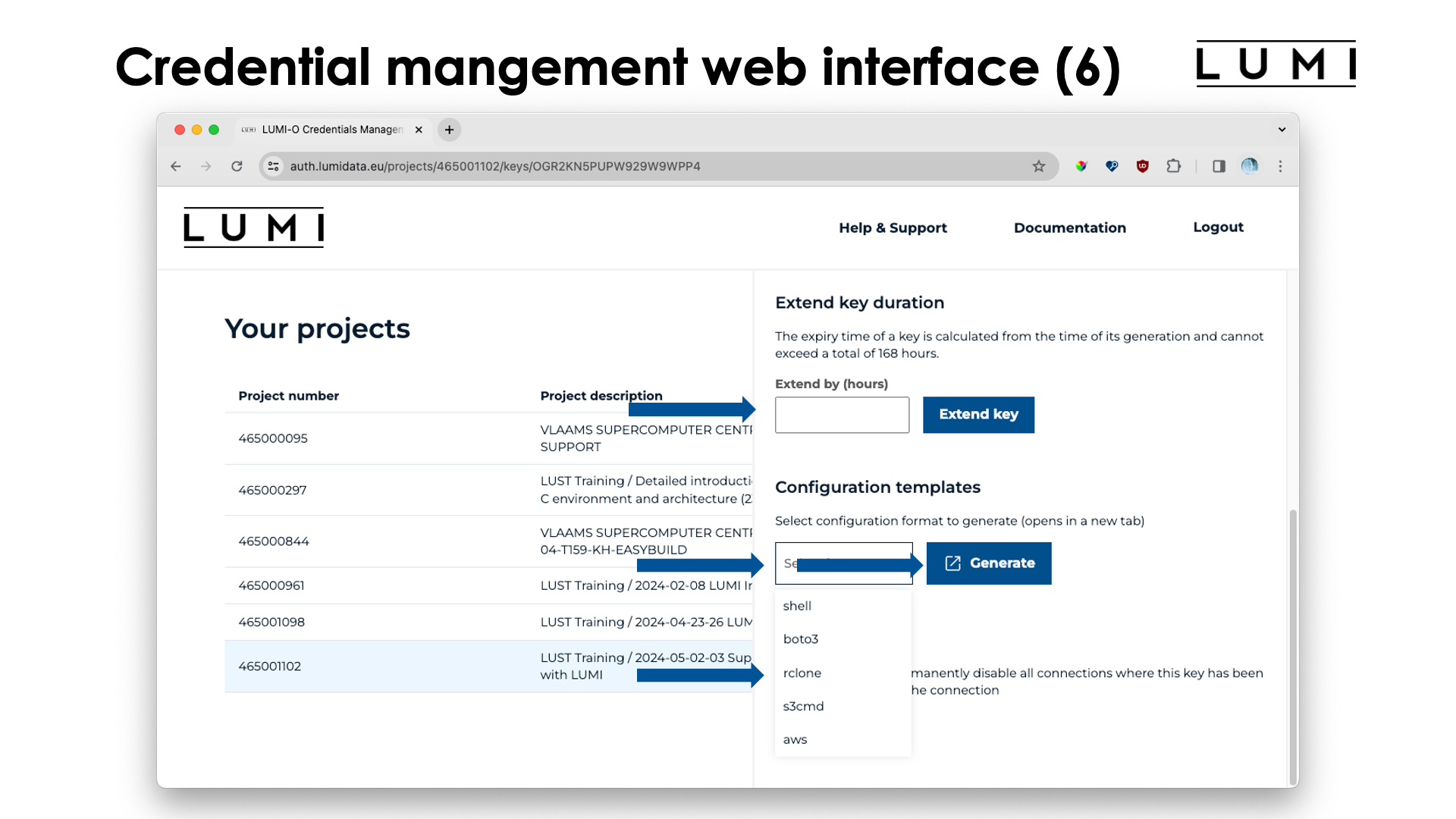The height and width of the screenshot is (819, 1456).
Task: Click the right panel vertical scrollbar
Action: 1293,647
